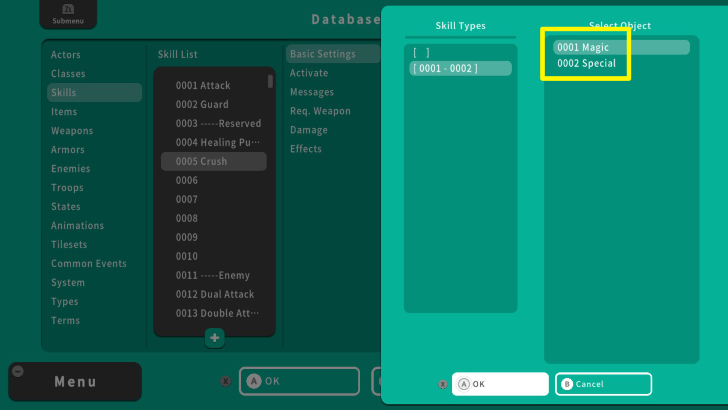The image size is (728, 410).
Task: Click the minus icon on Menu button
Action: [18, 371]
